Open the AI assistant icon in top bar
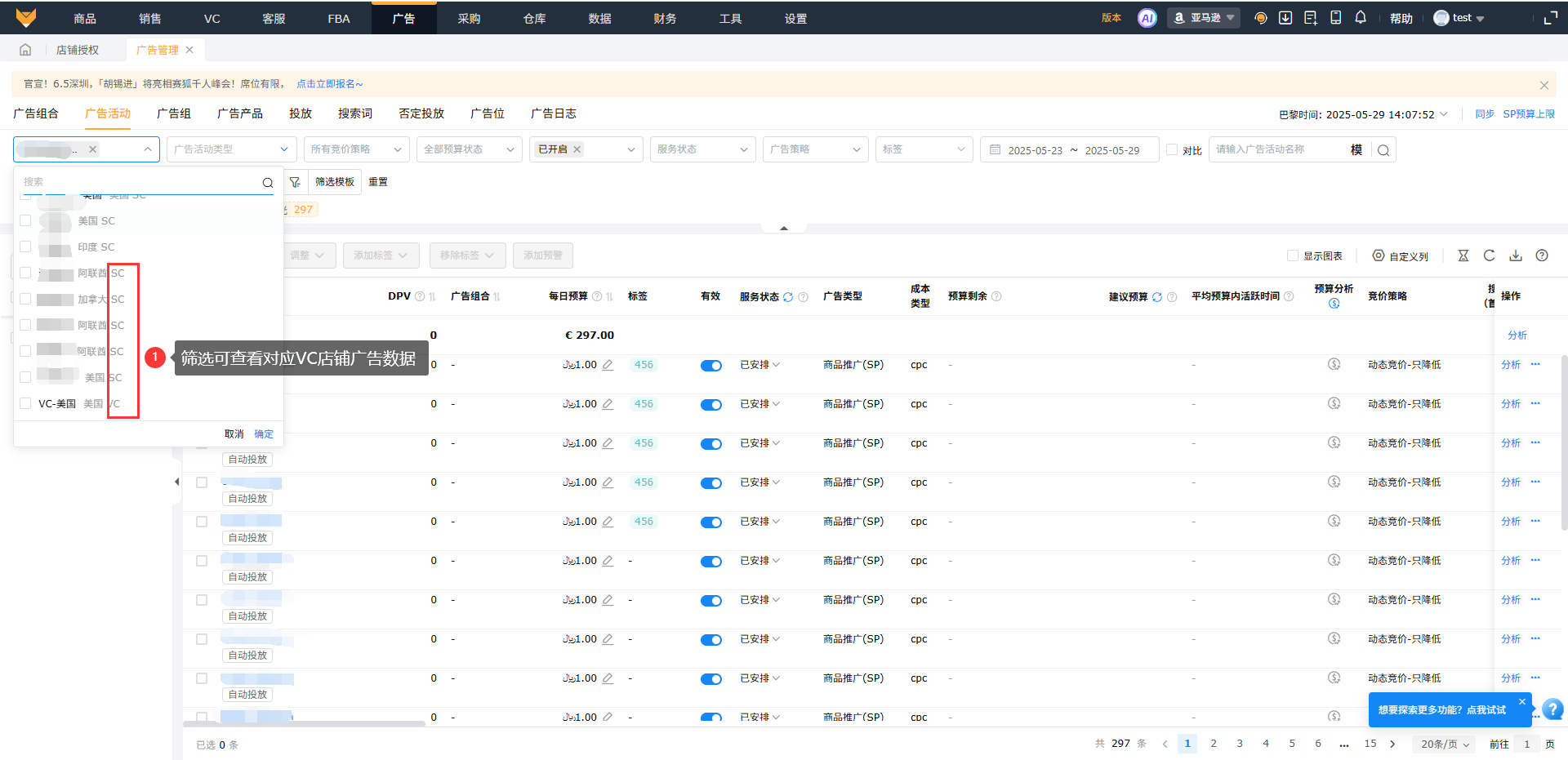Viewport: 1568px width, 760px height. click(1147, 18)
